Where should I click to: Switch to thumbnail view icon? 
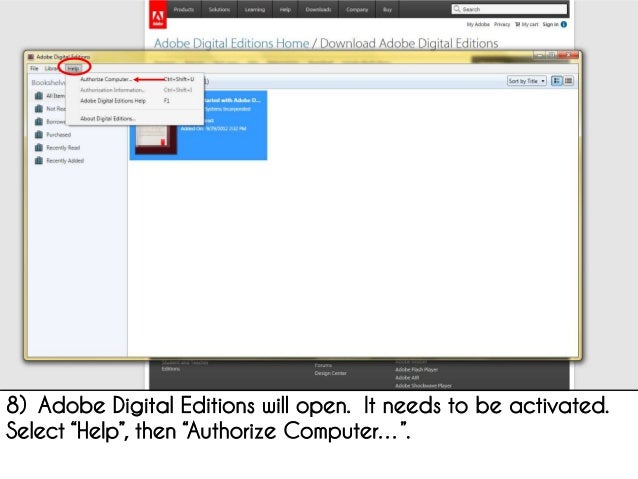pyautogui.click(x=556, y=81)
